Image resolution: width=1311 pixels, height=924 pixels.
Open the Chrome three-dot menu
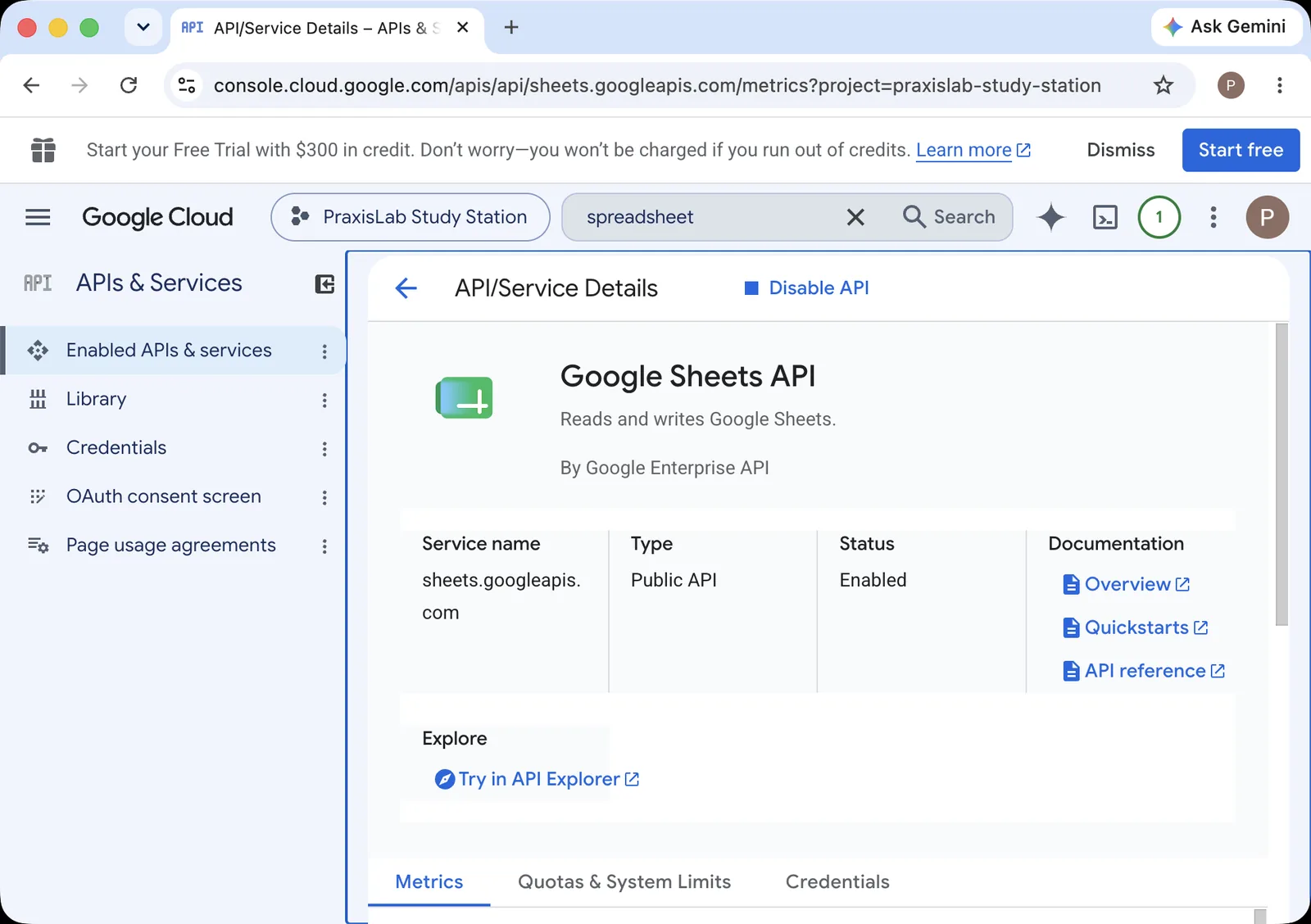point(1279,85)
